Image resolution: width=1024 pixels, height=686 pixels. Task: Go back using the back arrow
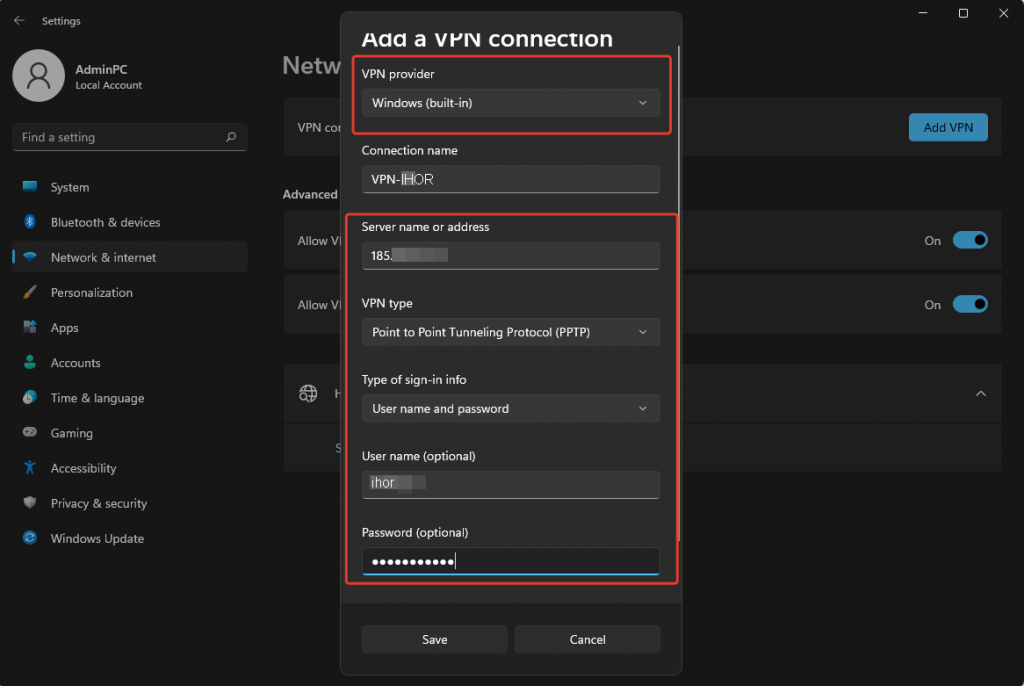click(18, 20)
